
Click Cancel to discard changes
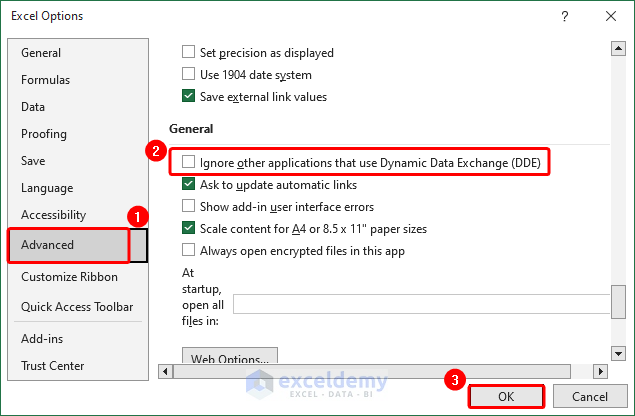590,397
